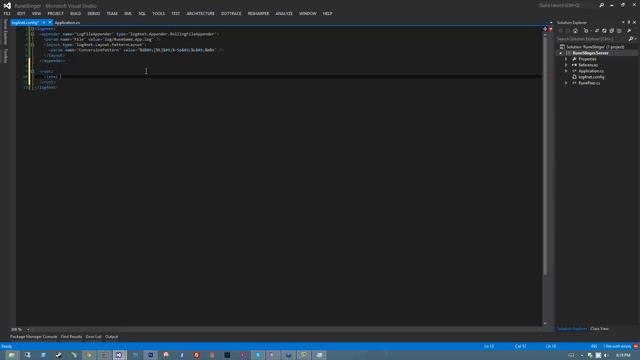Open the Error List tab
This screenshot has width=640, height=360.
[x=93, y=337]
